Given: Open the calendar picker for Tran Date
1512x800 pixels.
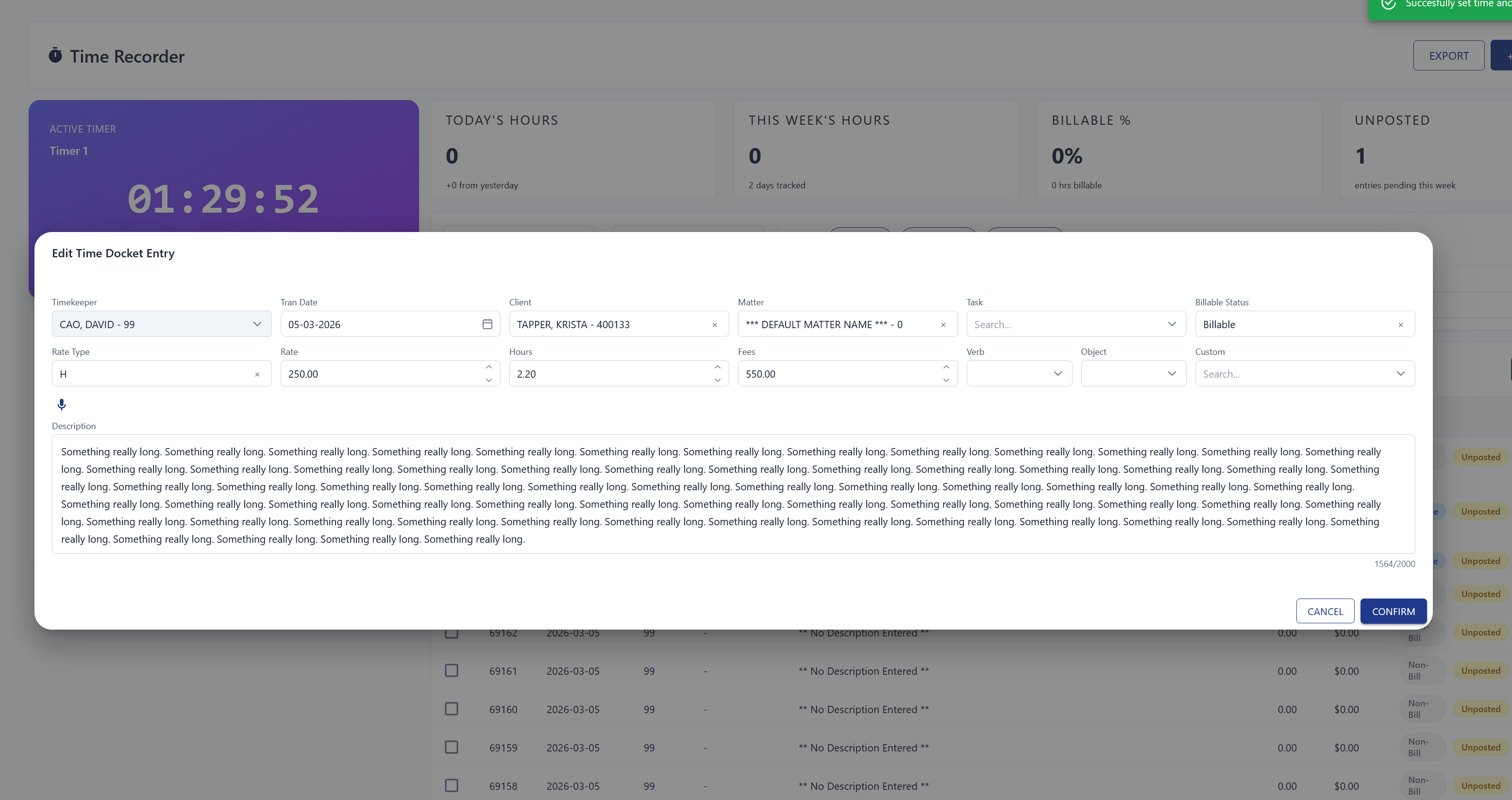Looking at the screenshot, I should 487,323.
